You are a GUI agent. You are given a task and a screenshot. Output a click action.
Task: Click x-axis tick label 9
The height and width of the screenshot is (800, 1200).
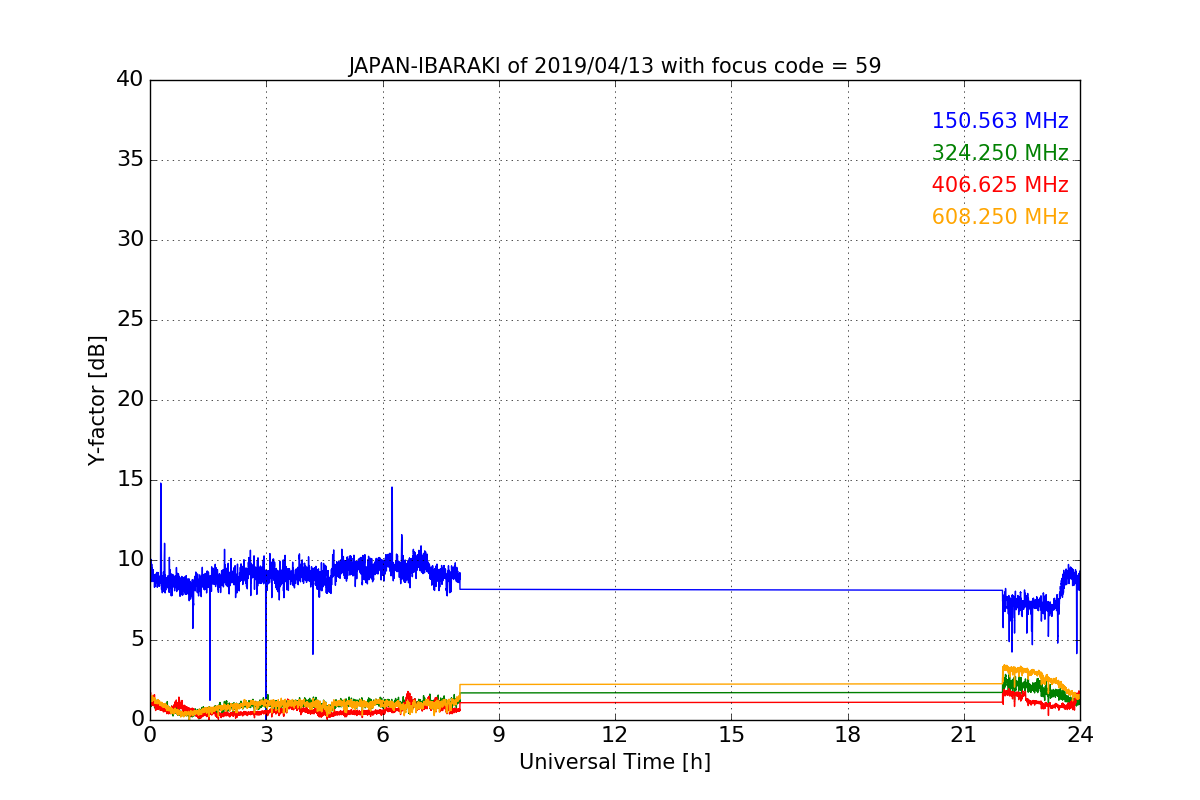click(x=499, y=735)
